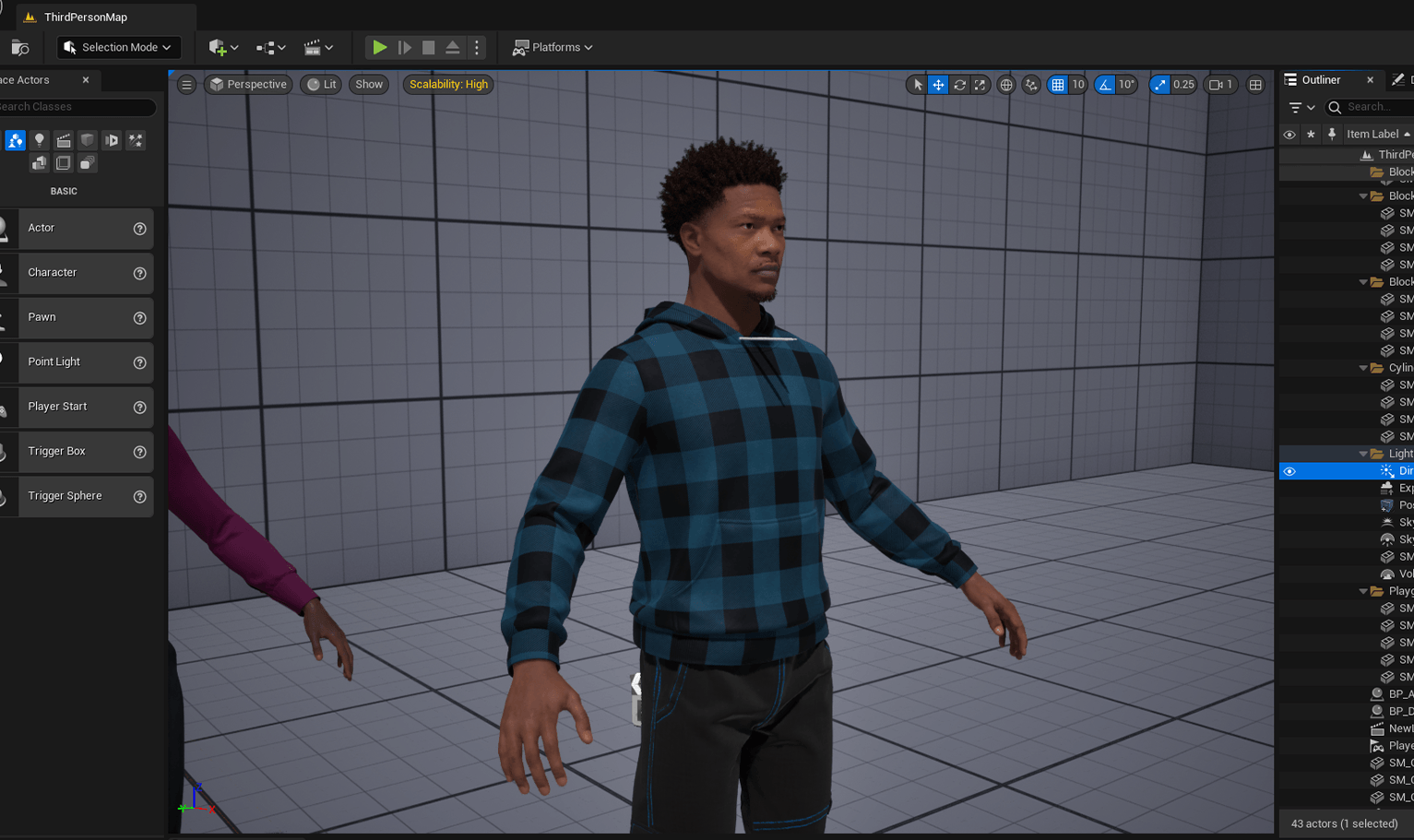Select the ThirdPersonMap tab
Screen dimensions: 1414x840
85,17
